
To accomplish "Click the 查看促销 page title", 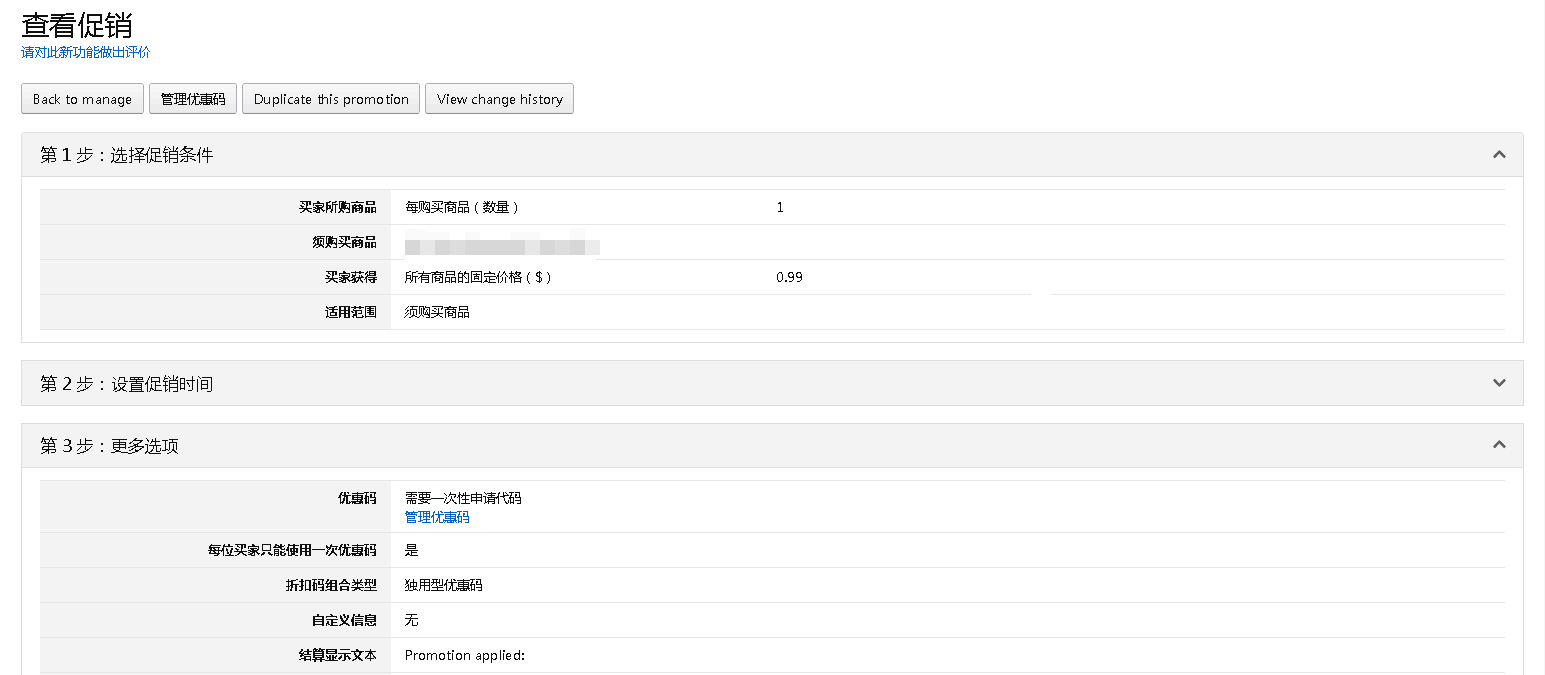I will pos(77,25).
